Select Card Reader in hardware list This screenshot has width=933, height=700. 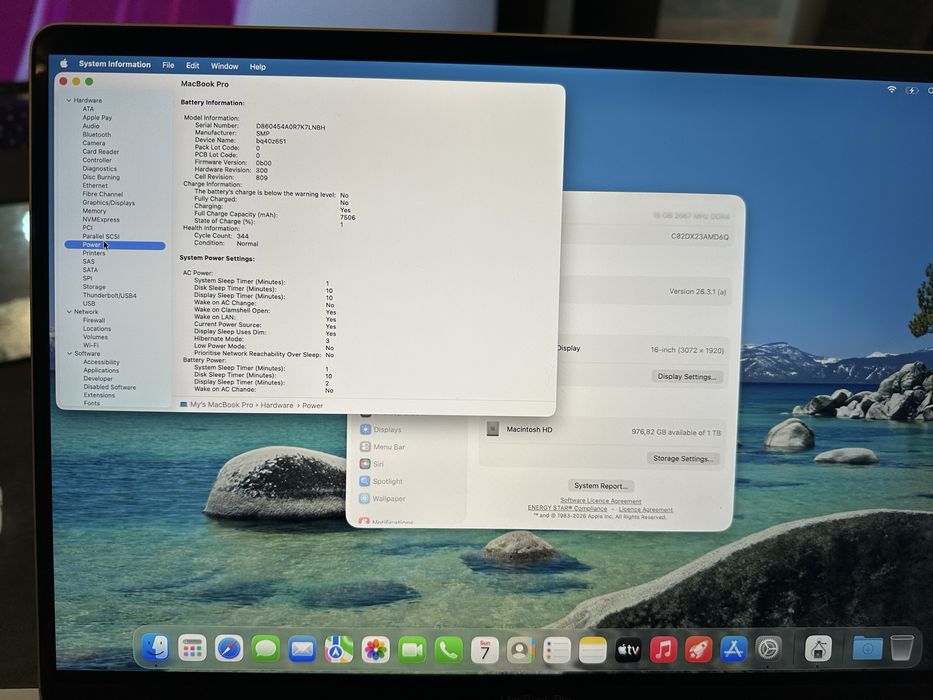click(101, 151)
